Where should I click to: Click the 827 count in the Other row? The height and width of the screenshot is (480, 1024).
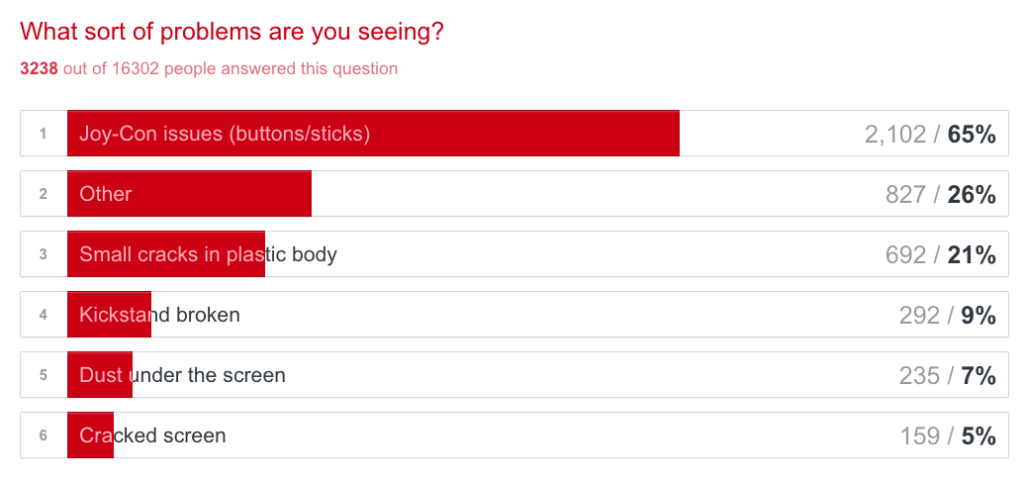[x=906, y=195]
